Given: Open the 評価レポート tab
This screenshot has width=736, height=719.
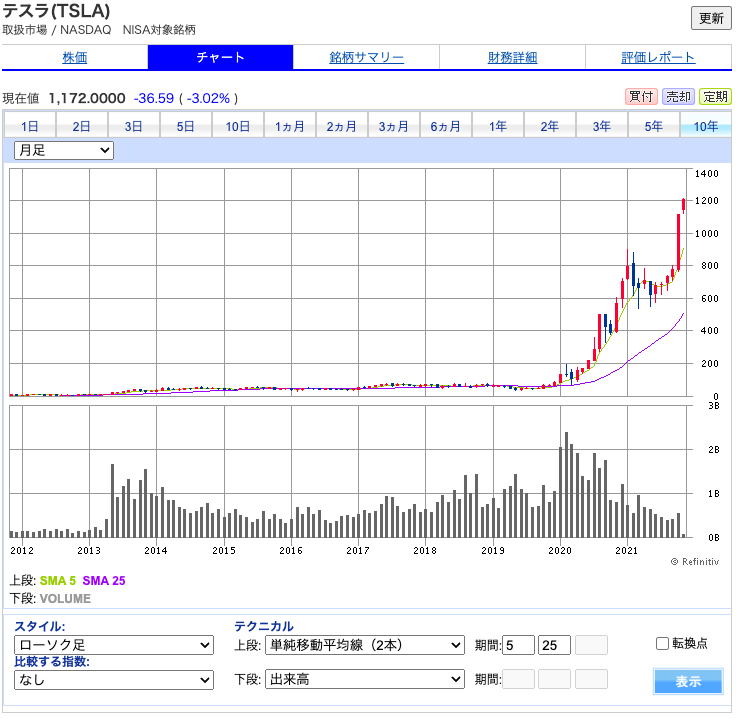Looking at the screenshot, I should coord(658,57).
